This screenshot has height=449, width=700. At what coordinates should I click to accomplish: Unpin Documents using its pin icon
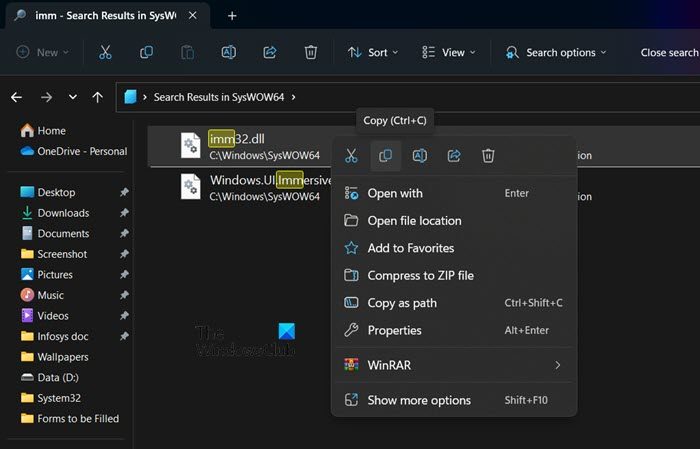tap(124, 233)
